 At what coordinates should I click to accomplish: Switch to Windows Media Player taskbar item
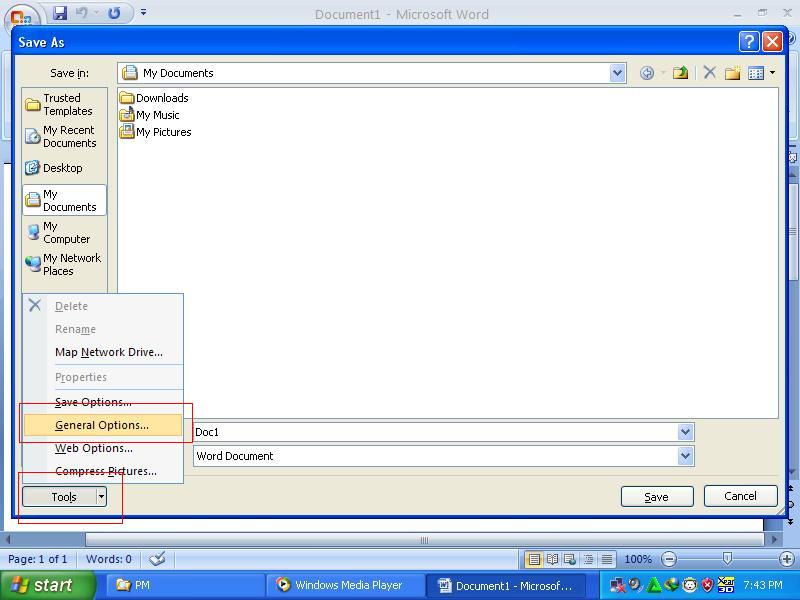[345, 585]
